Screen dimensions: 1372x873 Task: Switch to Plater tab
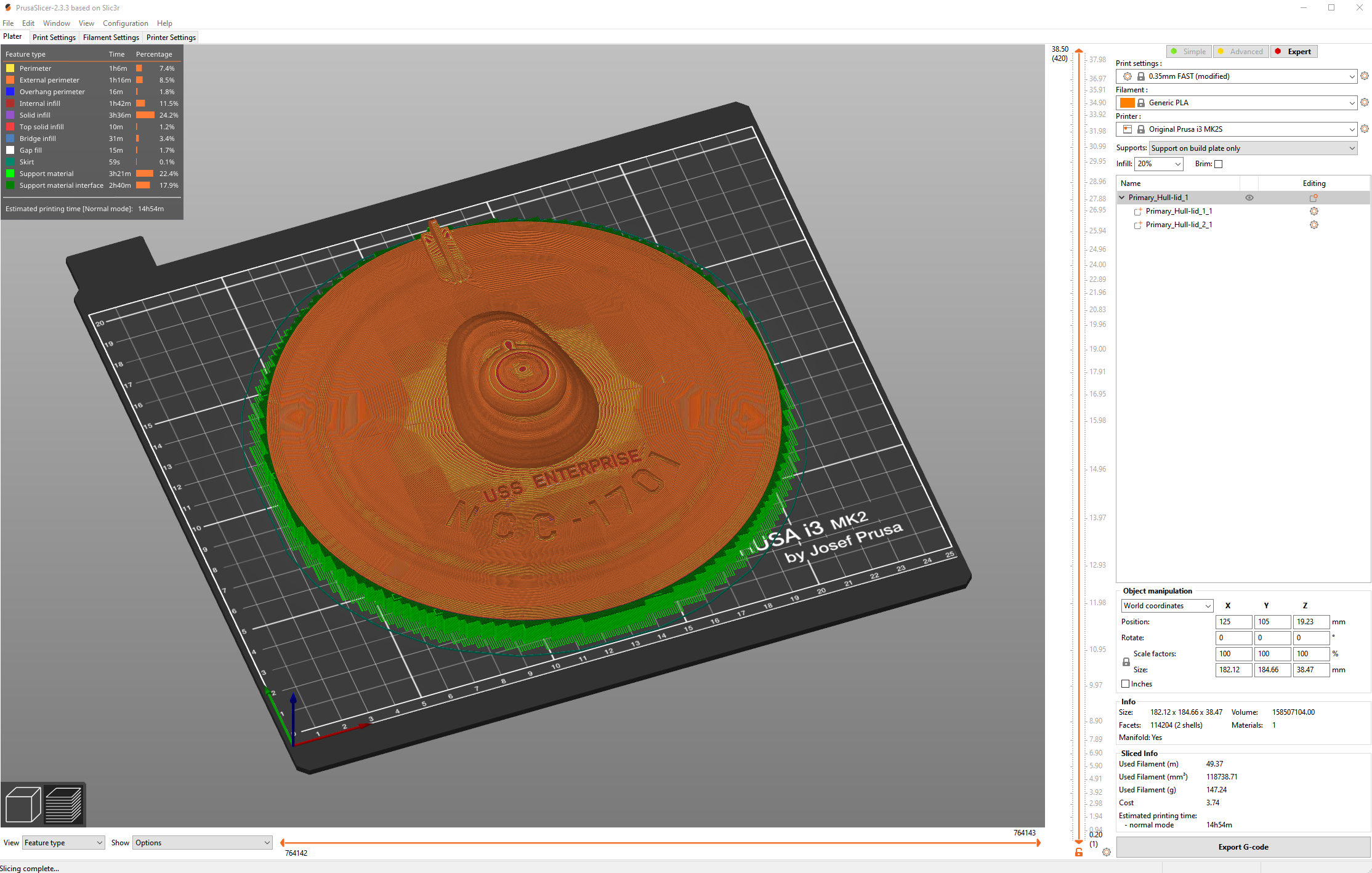click(x=12, y=37)
